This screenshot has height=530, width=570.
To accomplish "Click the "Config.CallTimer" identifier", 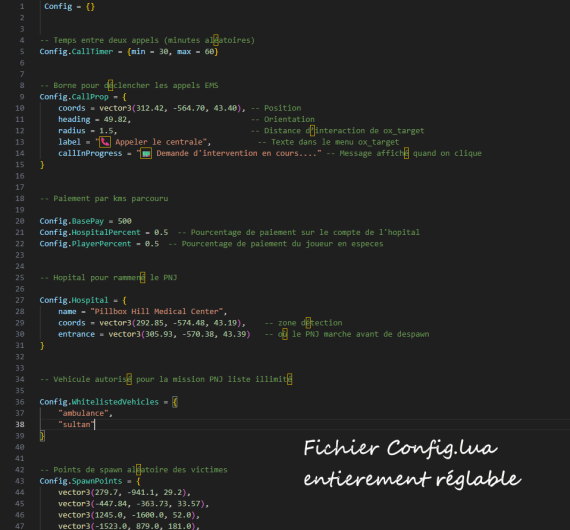I will pyautogui.click(x=76, y=52).
